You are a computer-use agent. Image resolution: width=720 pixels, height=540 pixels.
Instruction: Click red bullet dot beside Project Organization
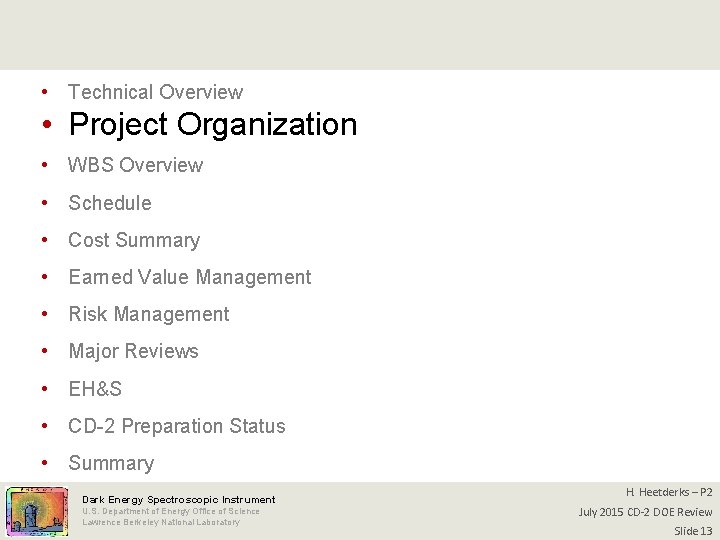(x=48, y=126)
